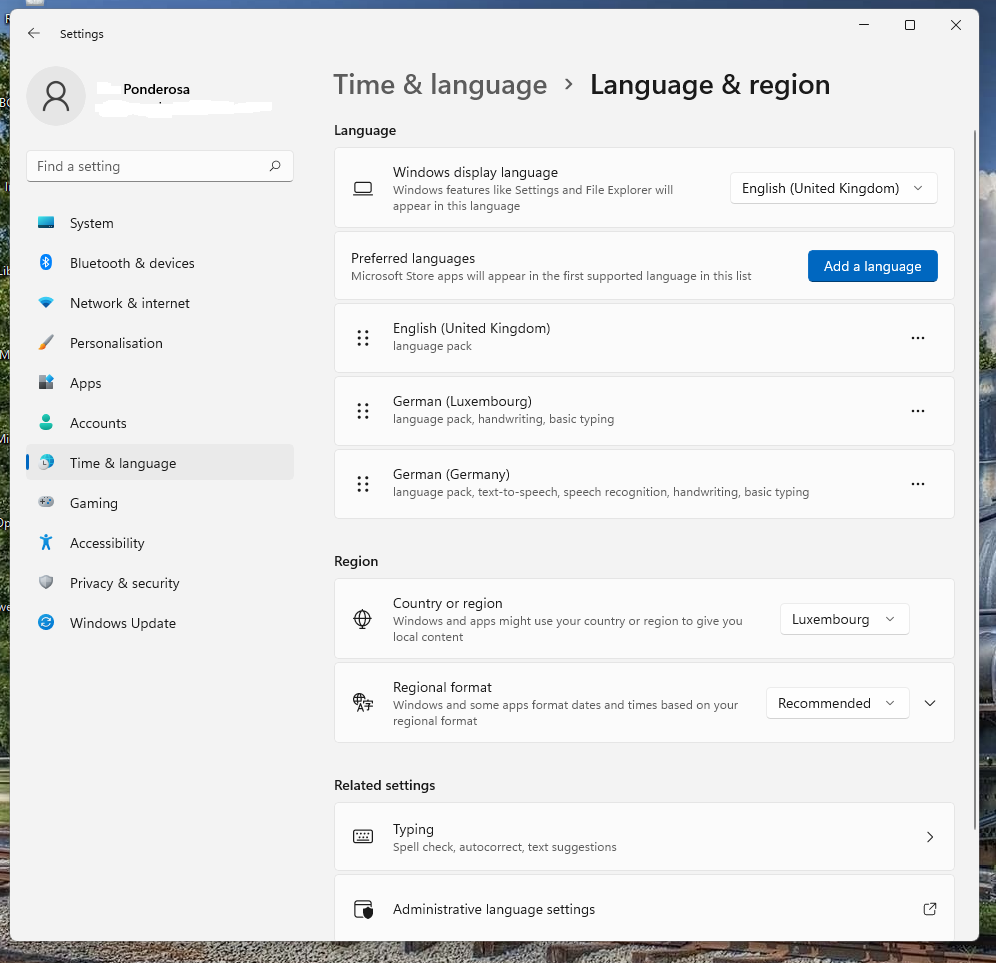
Task: Open more options for German (Luxembourg)
Action: point(917,411)
